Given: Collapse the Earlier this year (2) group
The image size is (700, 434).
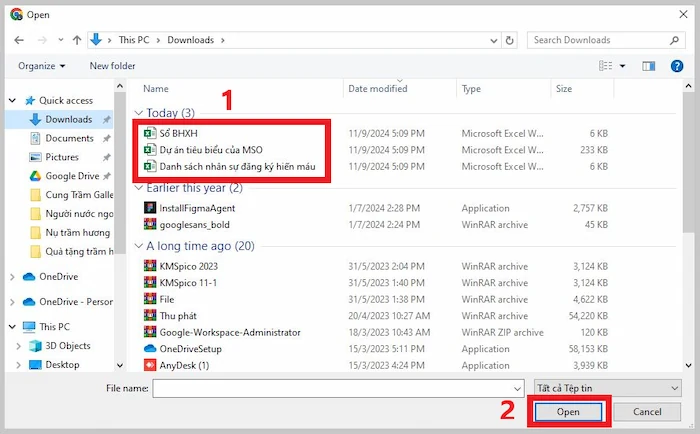Looking at the screenshot, I should (x=139, y=188).
